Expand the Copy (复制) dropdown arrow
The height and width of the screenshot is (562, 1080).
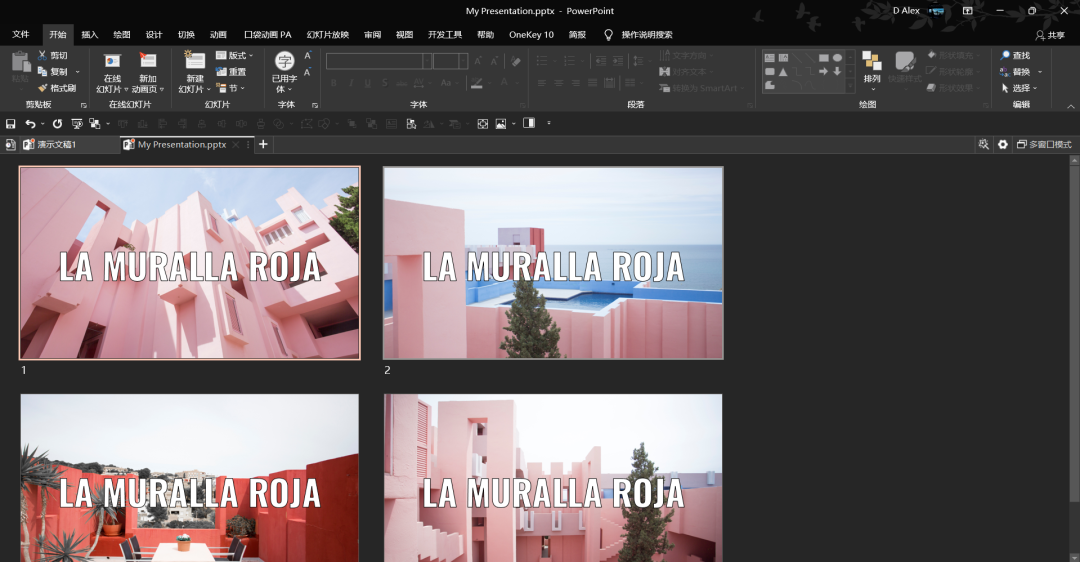coord(77,72)
